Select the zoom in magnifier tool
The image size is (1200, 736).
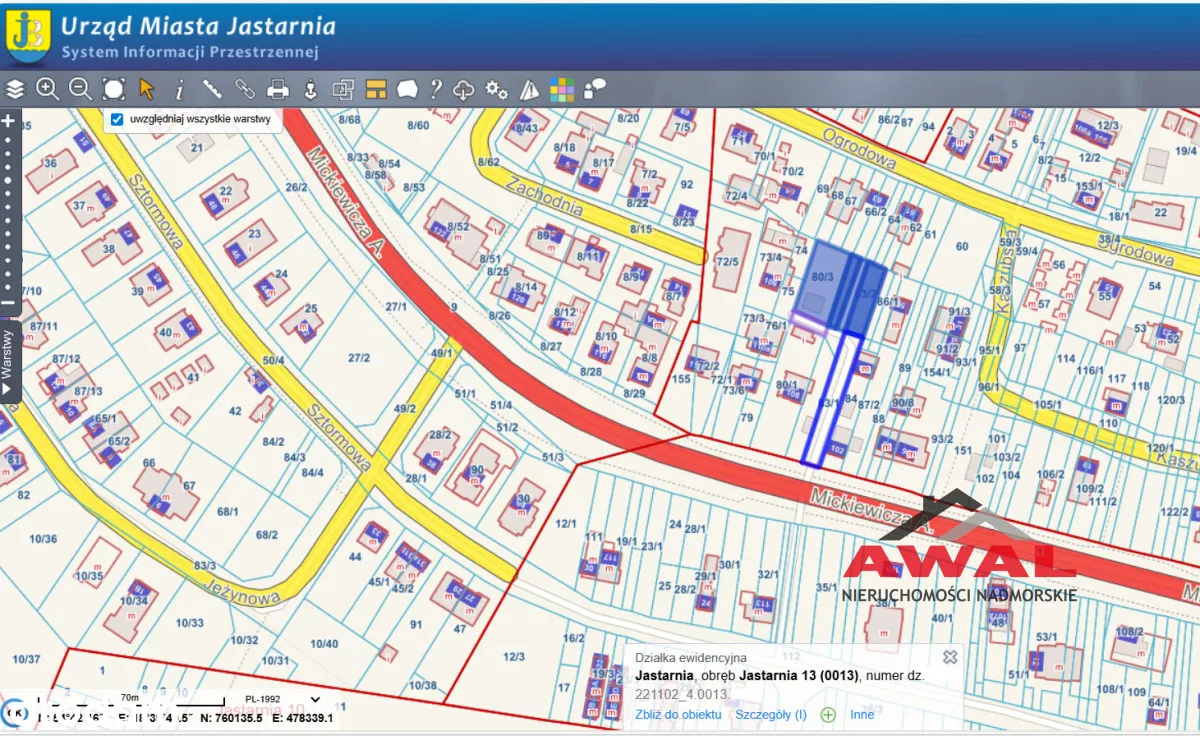47,89
